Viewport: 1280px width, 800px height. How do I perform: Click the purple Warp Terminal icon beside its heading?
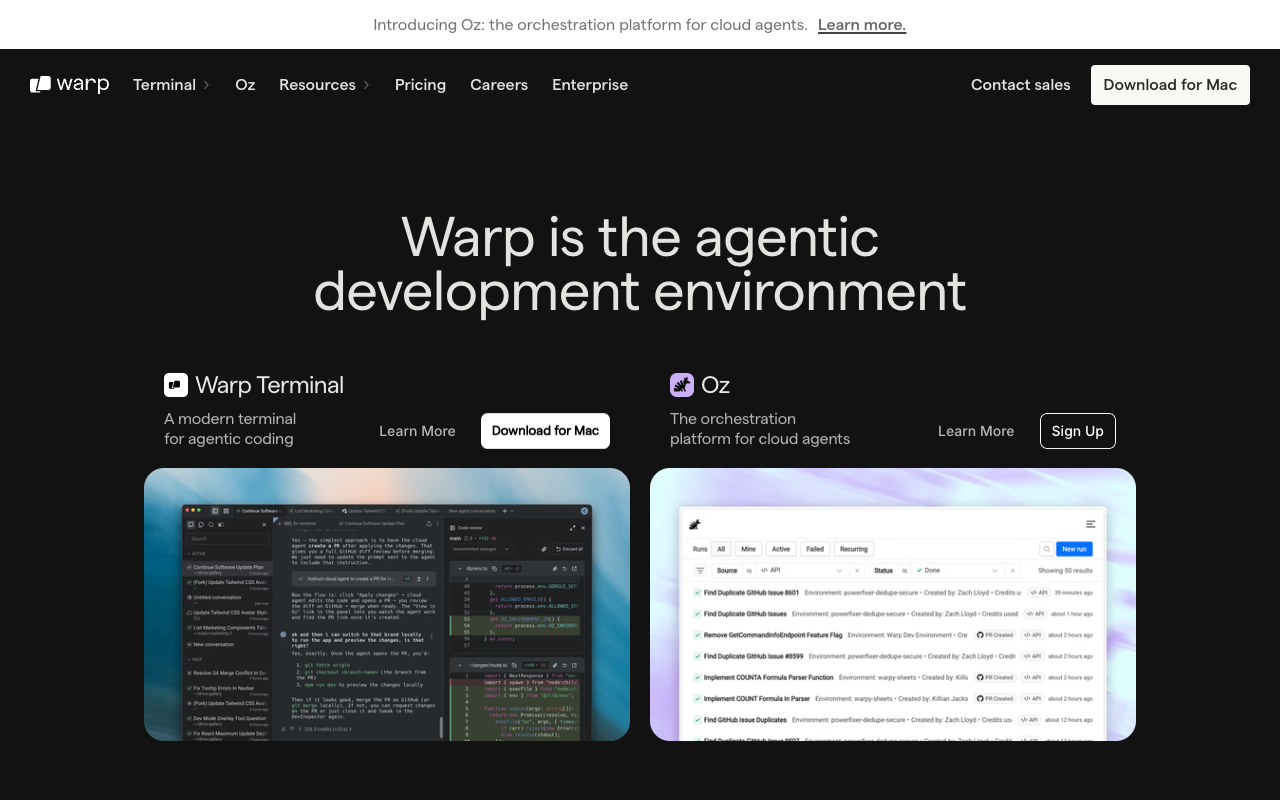click(x=176, y=385)
